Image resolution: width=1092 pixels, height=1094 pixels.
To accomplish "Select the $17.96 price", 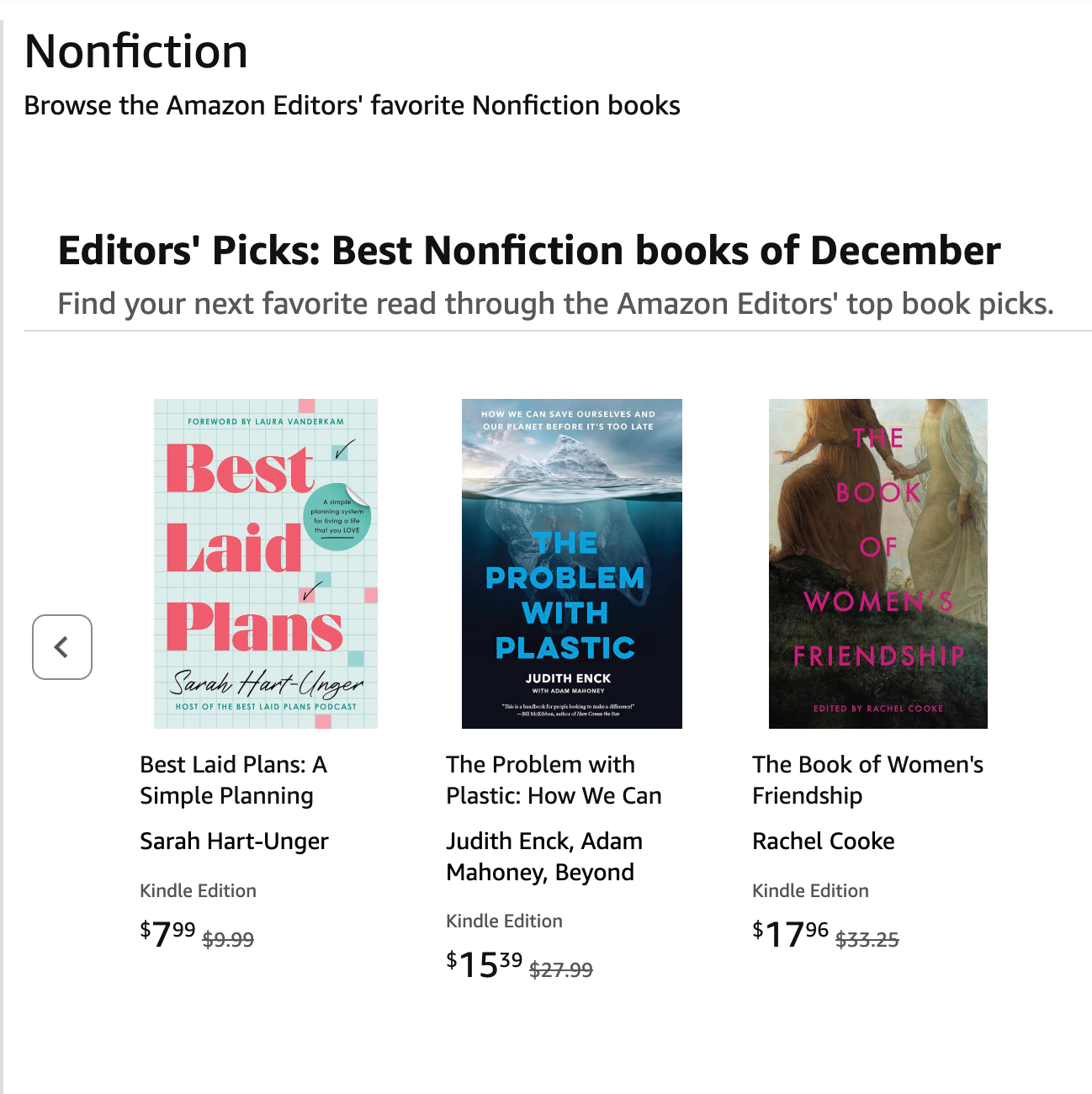I will (x=791, y=933).
